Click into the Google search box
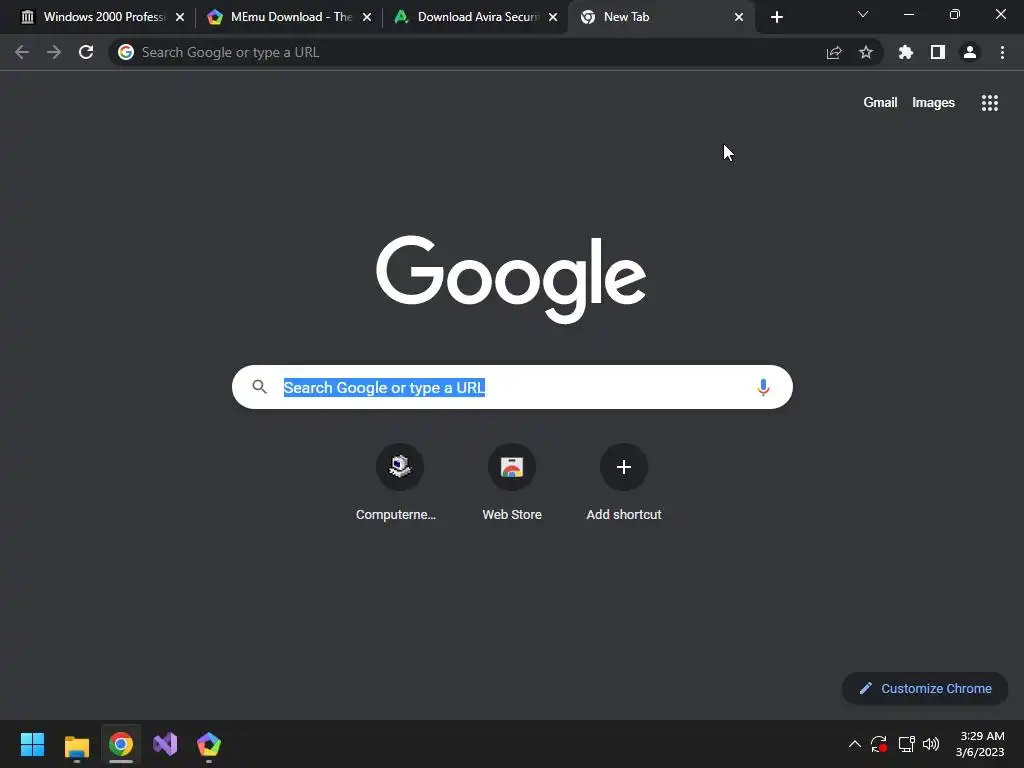The image size is (1024, 768). (512, 387)
